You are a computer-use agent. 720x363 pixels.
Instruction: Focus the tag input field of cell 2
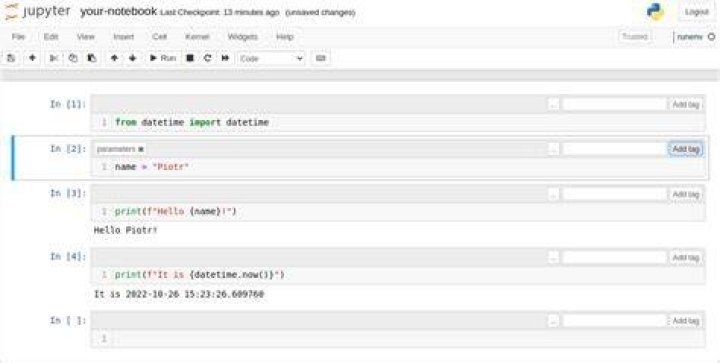(x=614, y=149)
